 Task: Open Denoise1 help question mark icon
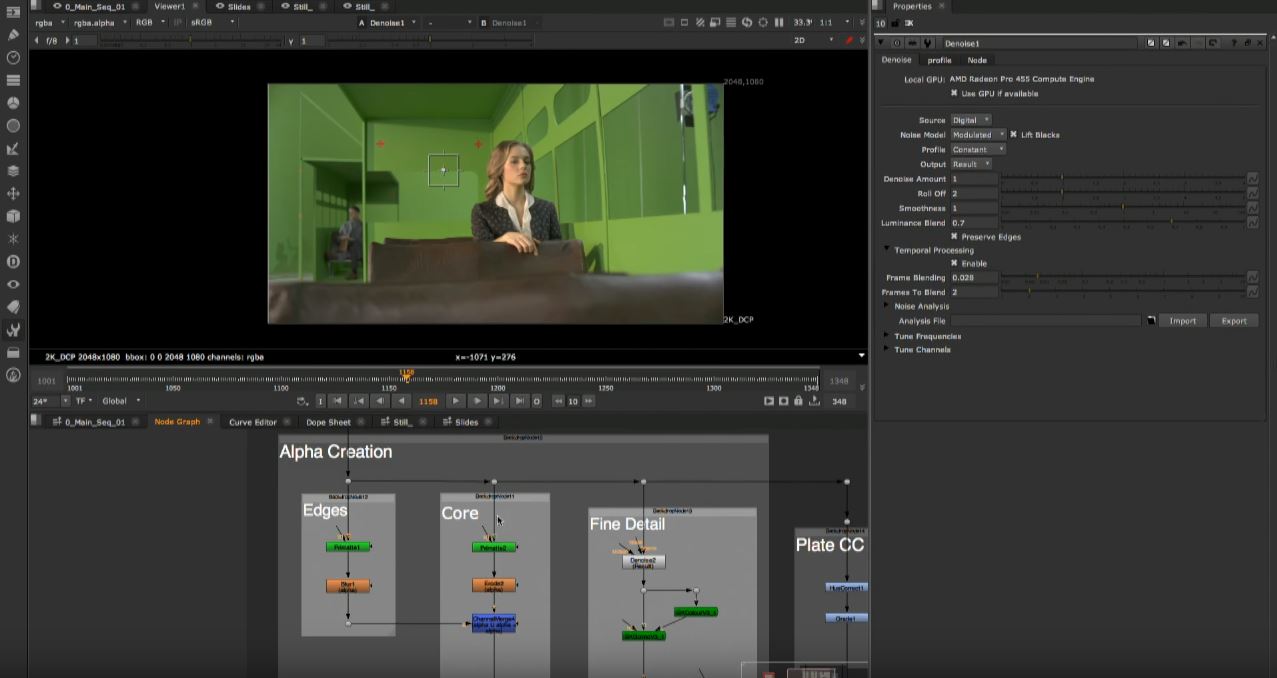1234,43
